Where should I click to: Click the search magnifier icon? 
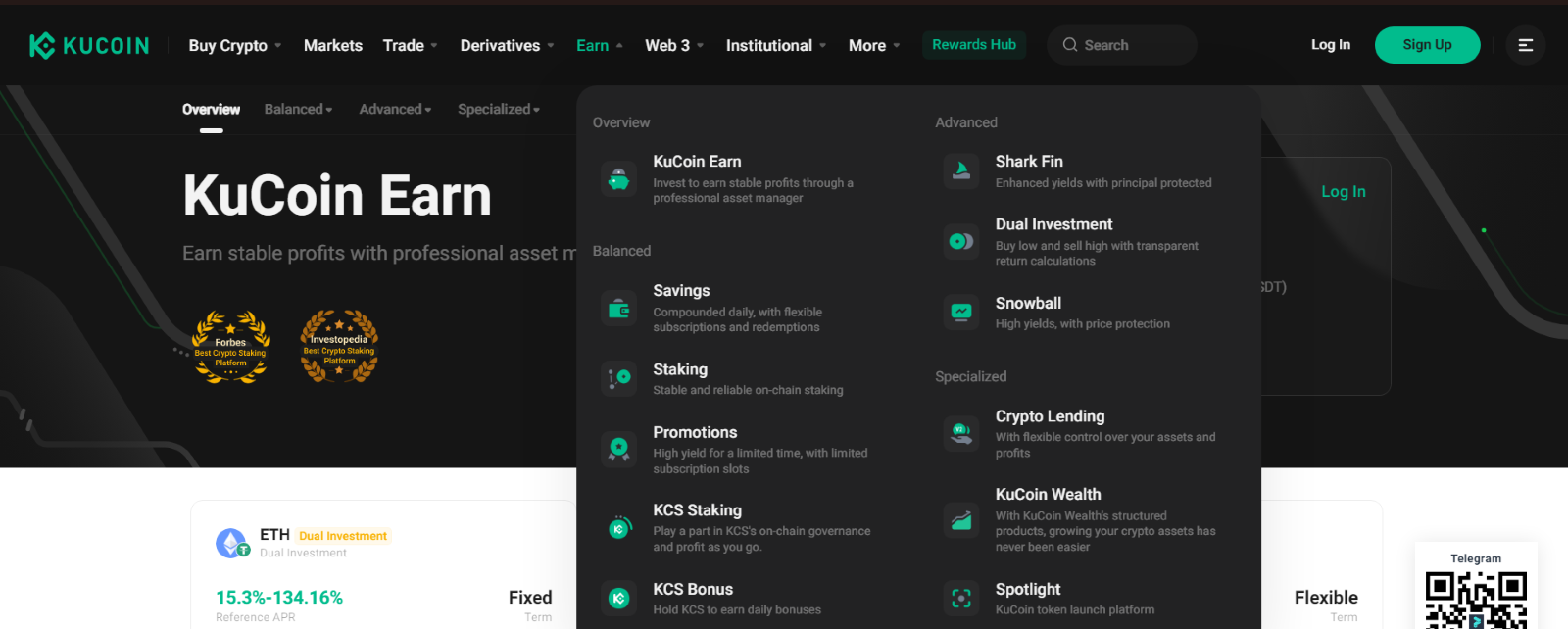click(x=1070, y=45)
